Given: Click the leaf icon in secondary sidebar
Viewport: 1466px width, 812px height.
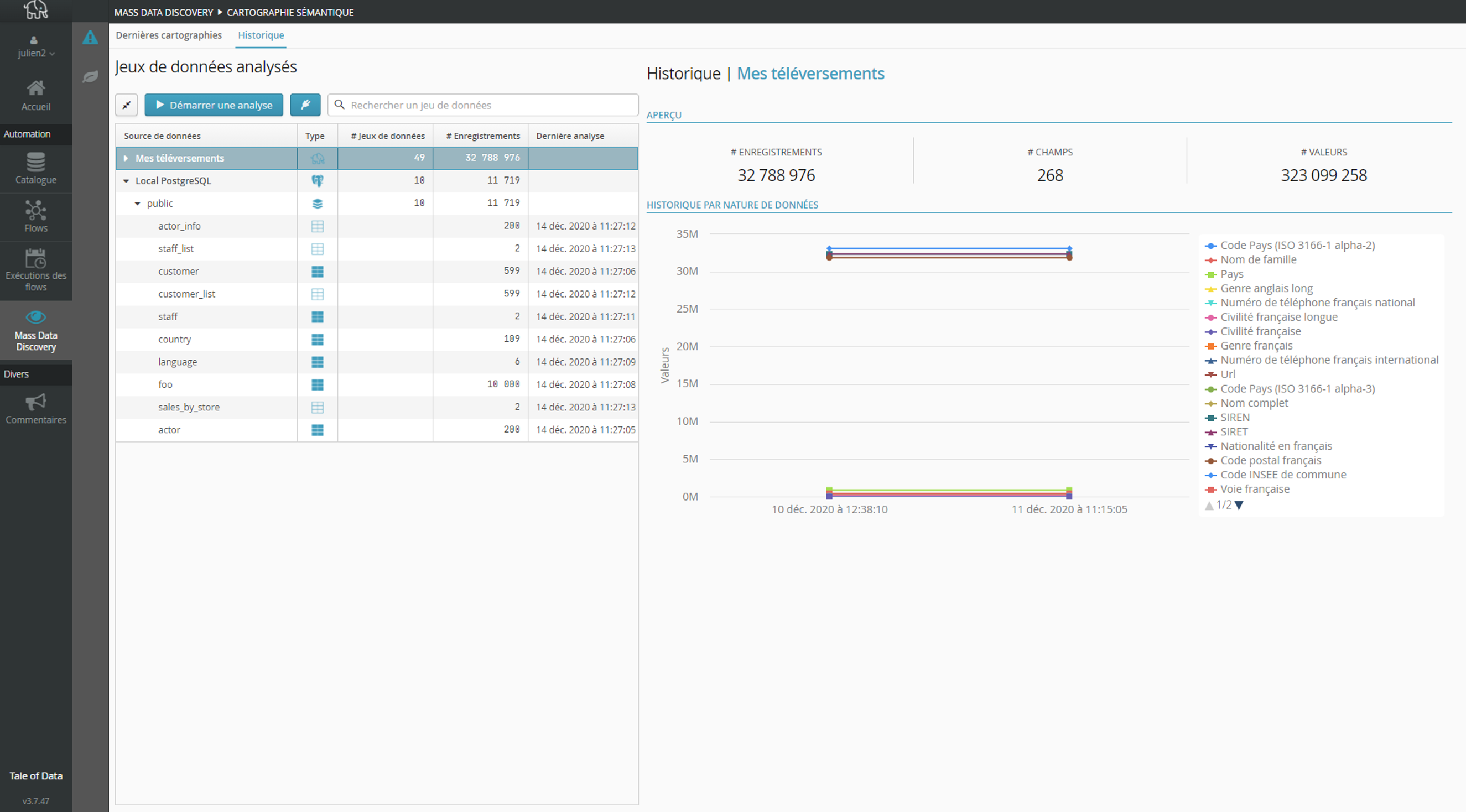Looking at the screenshot, I should (90, 76).
